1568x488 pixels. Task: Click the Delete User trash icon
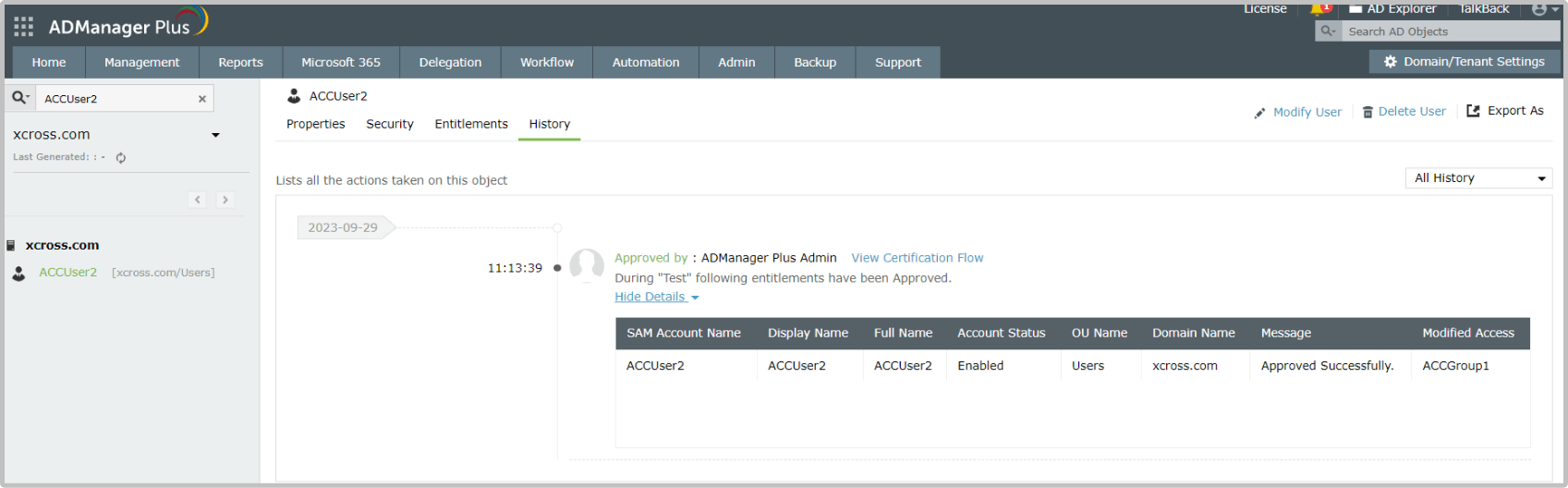click(x=1367, y=112)
